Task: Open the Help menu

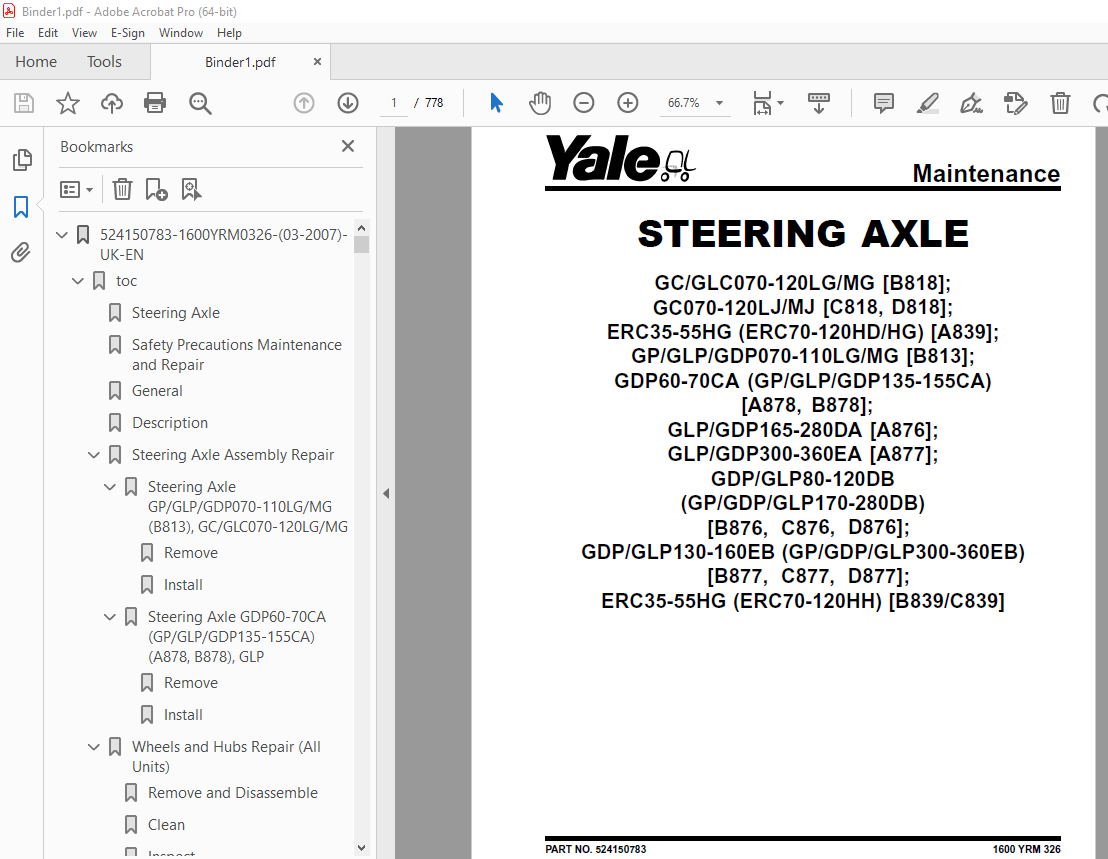Action: pyautogui.click(x=229, y=32)
